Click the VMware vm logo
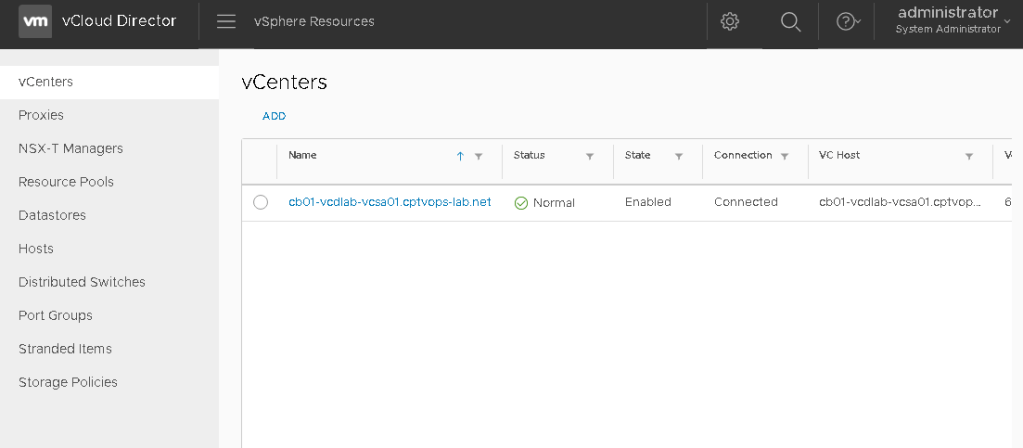Viewport: 1023px width, 448px height. [35, 22]
